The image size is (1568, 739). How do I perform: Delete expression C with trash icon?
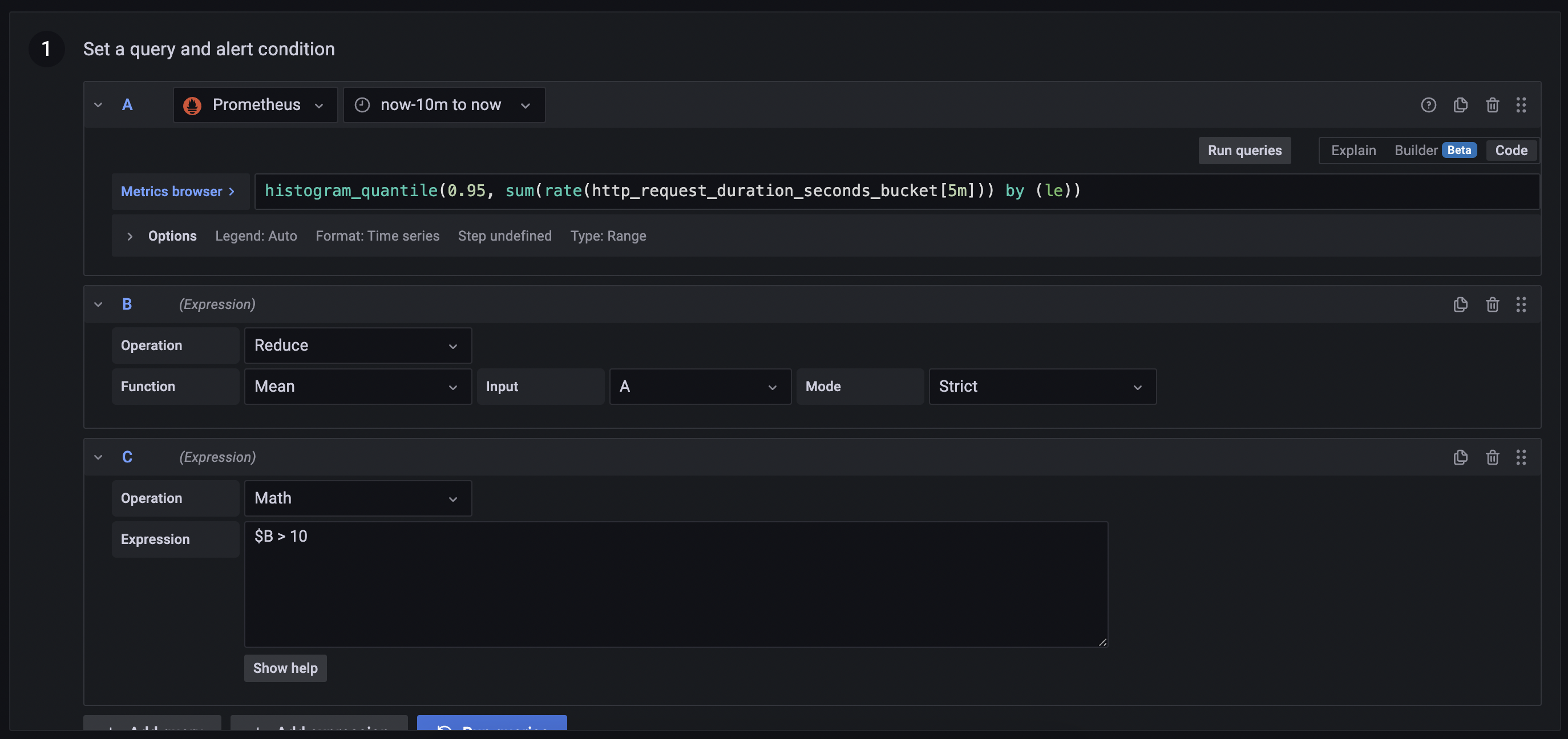1492,457
